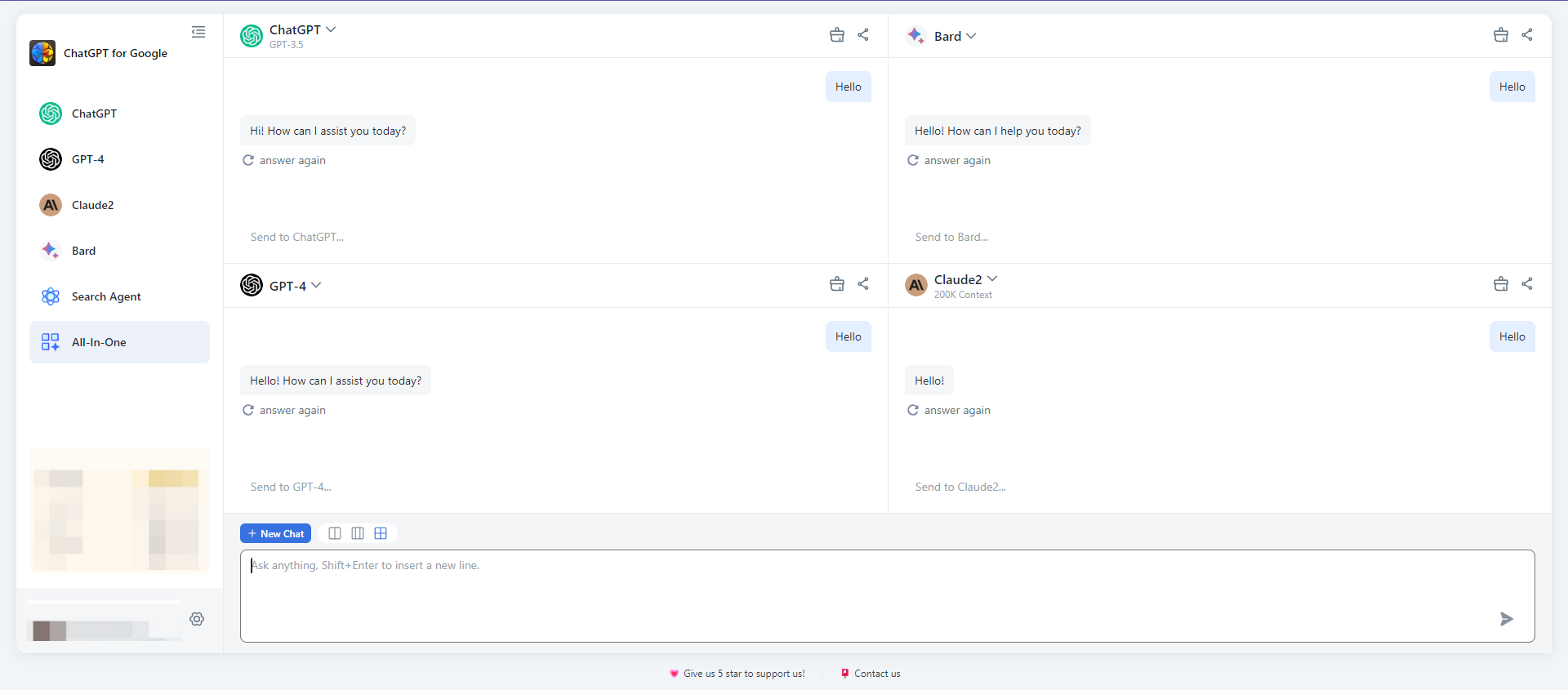
Task: Click the Hello message in ChatGPT panel
Action: 849,87
